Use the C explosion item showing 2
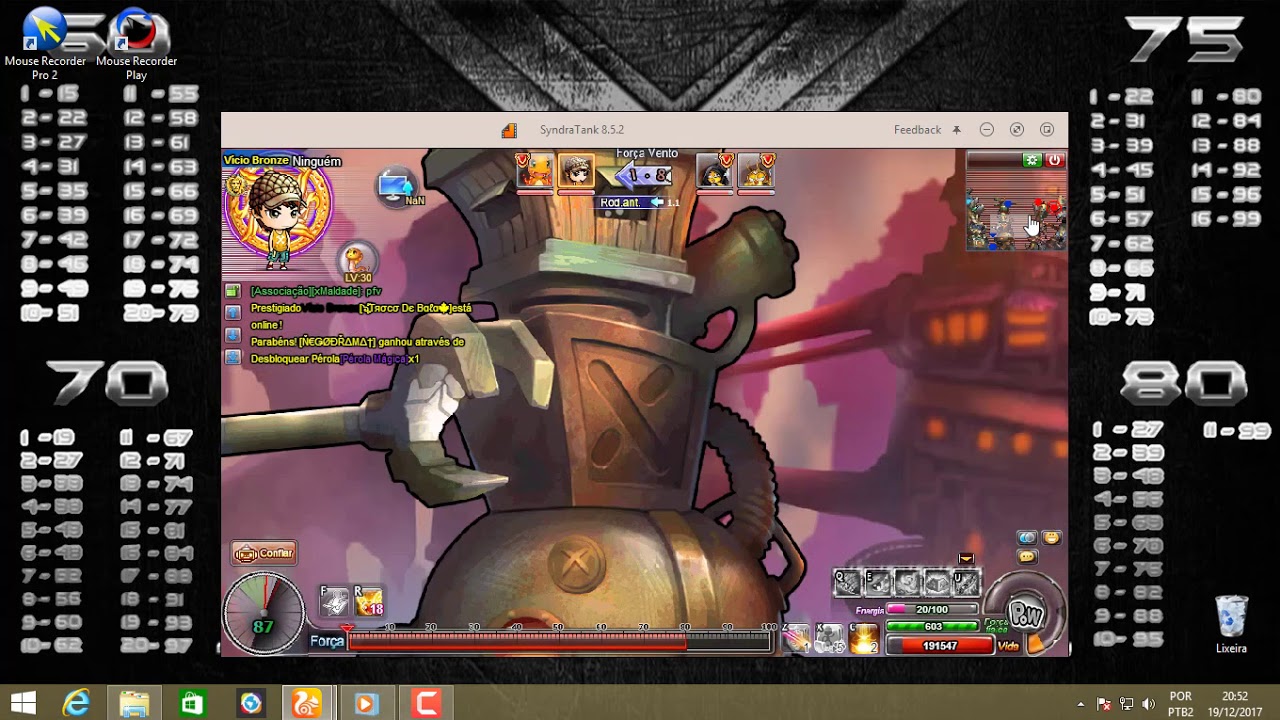 pyautogui.click(x=863, y=638)
